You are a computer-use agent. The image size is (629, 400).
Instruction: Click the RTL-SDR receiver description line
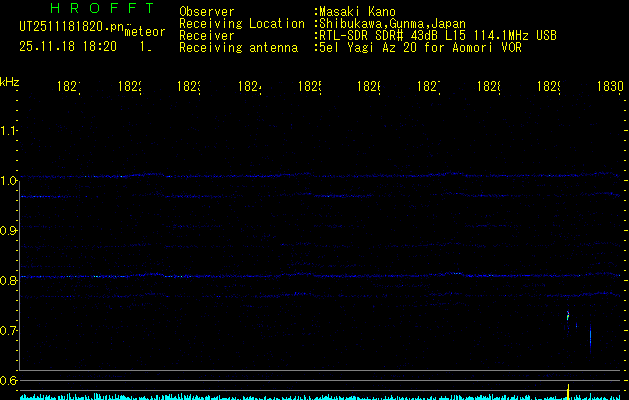(x=436, y=35)
